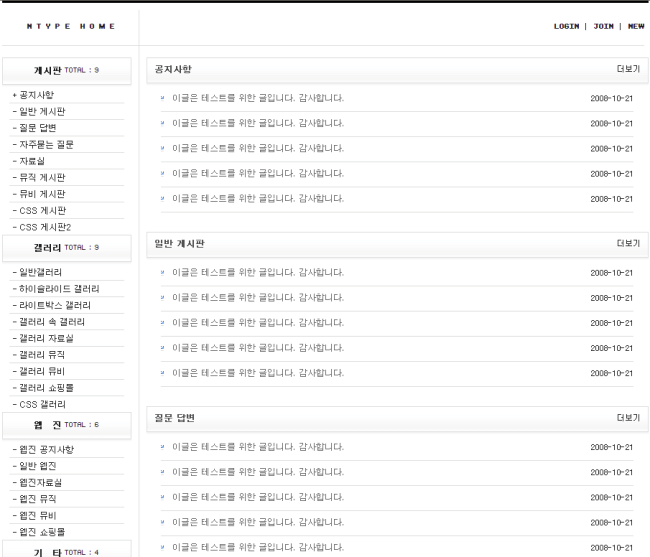This screenshot has height=557, width=650.
Task: Open the NTYPE HOME logo link
Action: [x=71, y=26]
